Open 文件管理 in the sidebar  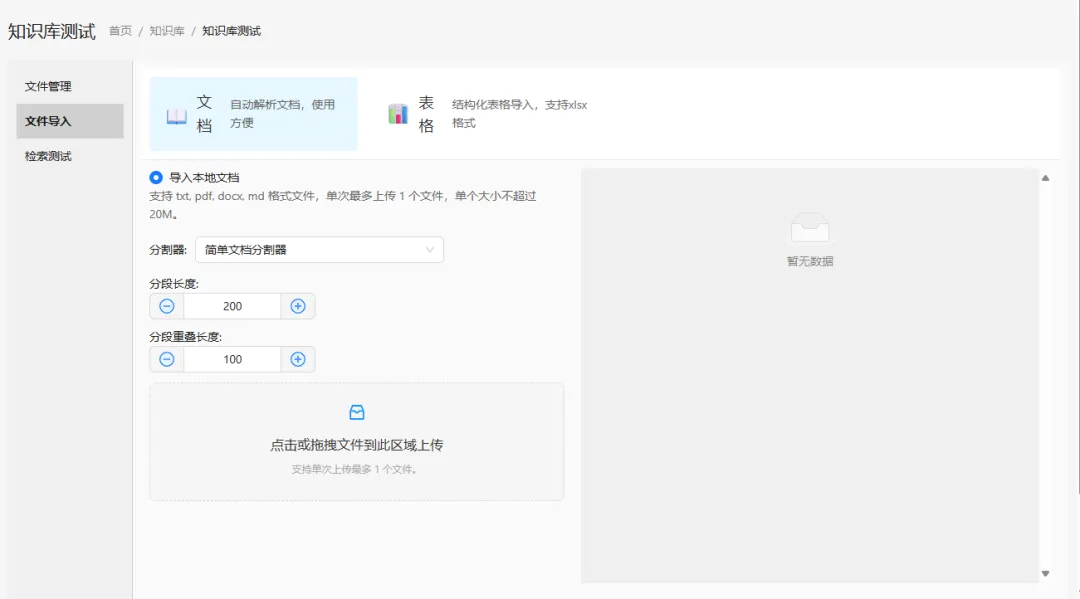click(48, 86)
